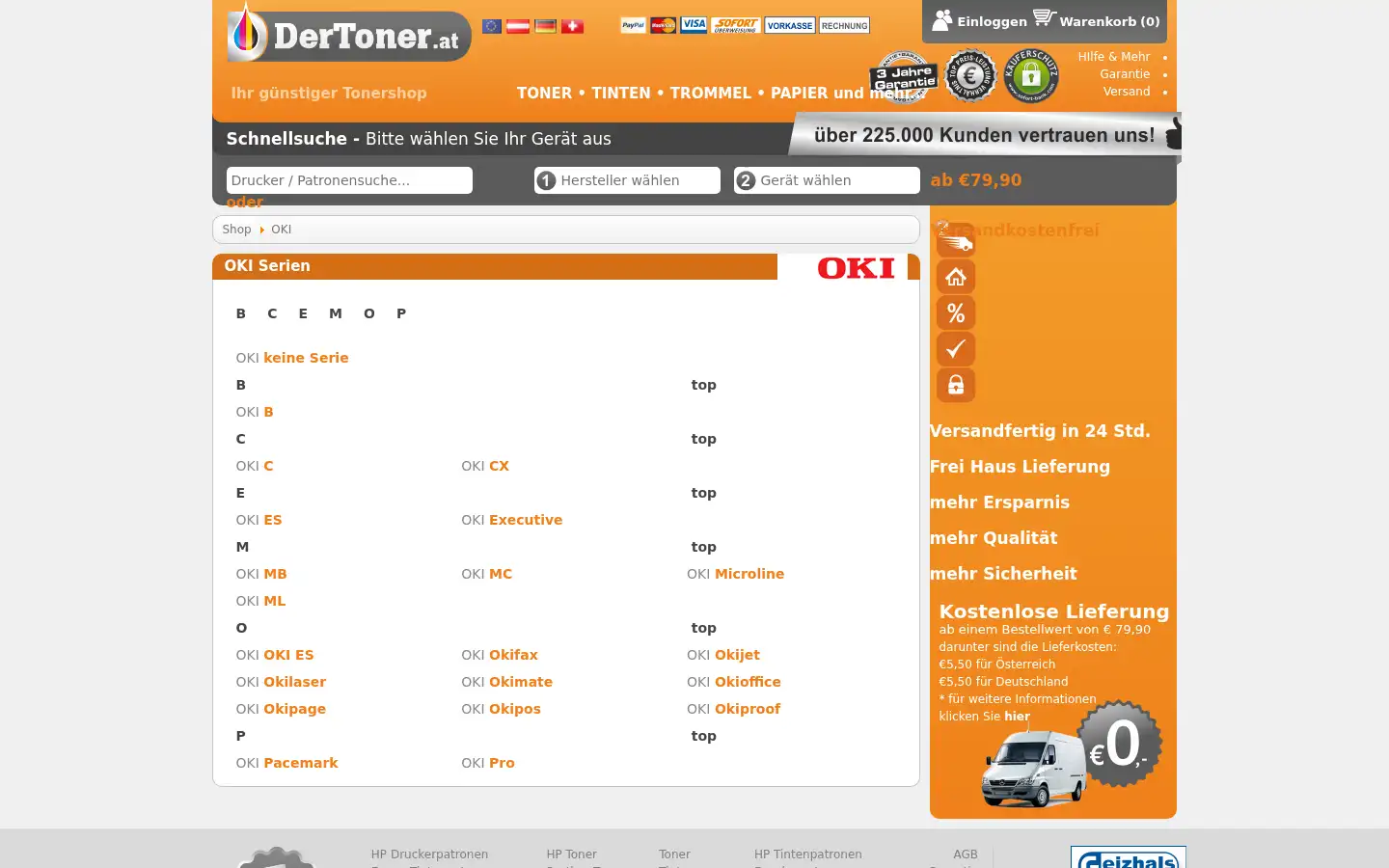This screenshot has width=1389, height=868.
Task: Open Warenkorb (0) link
Action: pyautogui.click(x=1109, y=21)
